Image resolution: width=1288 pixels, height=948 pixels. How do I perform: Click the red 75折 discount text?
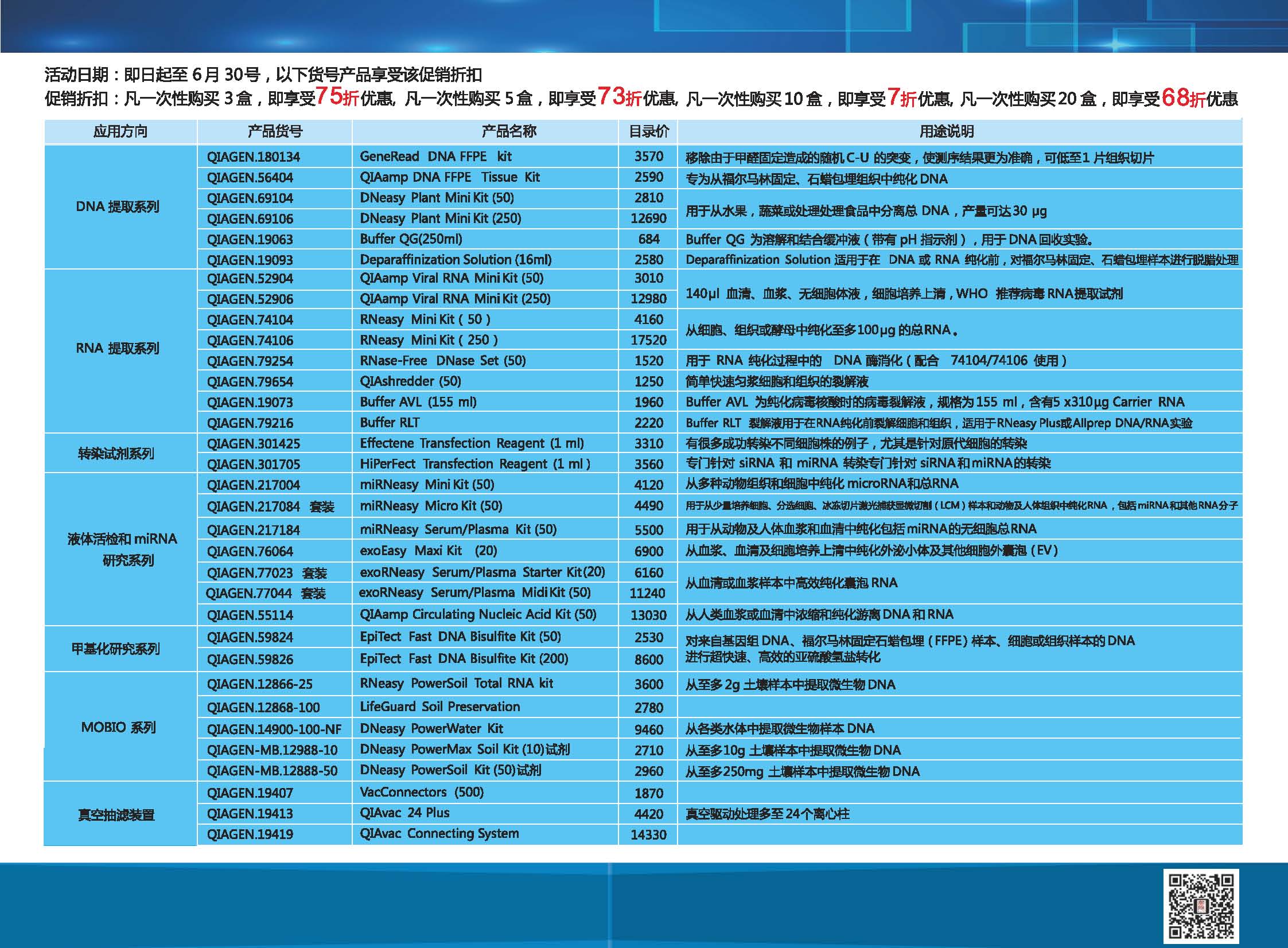[x=337, y=96]
